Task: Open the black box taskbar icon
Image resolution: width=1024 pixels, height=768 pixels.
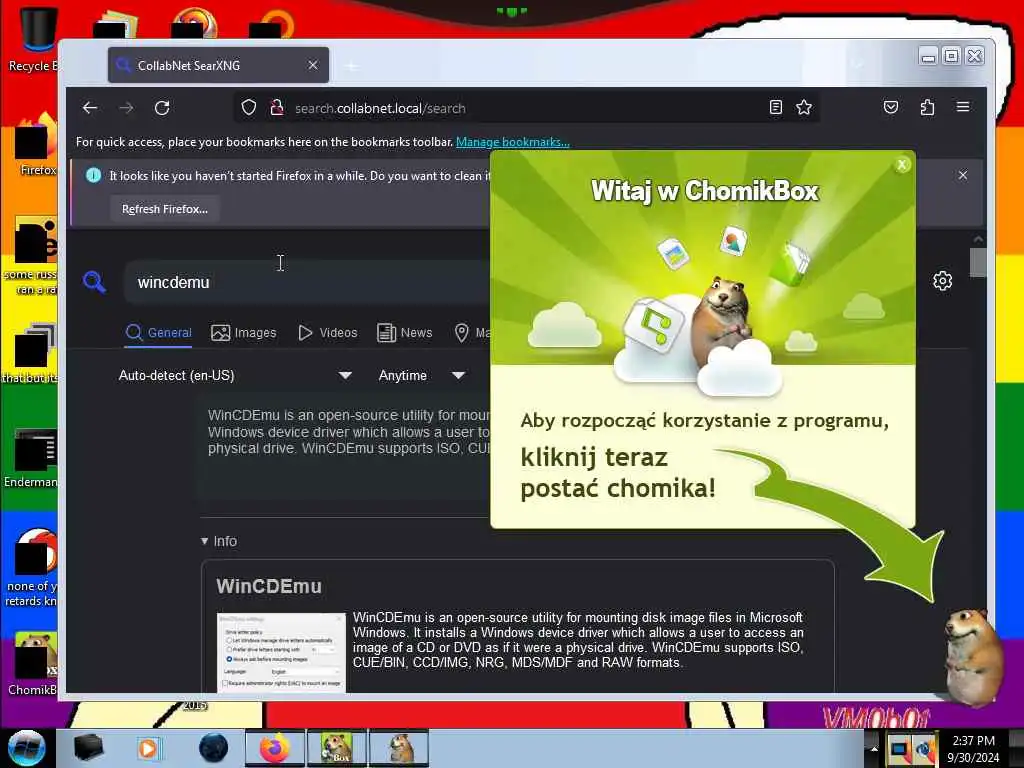Action: (x=89, y=748)
